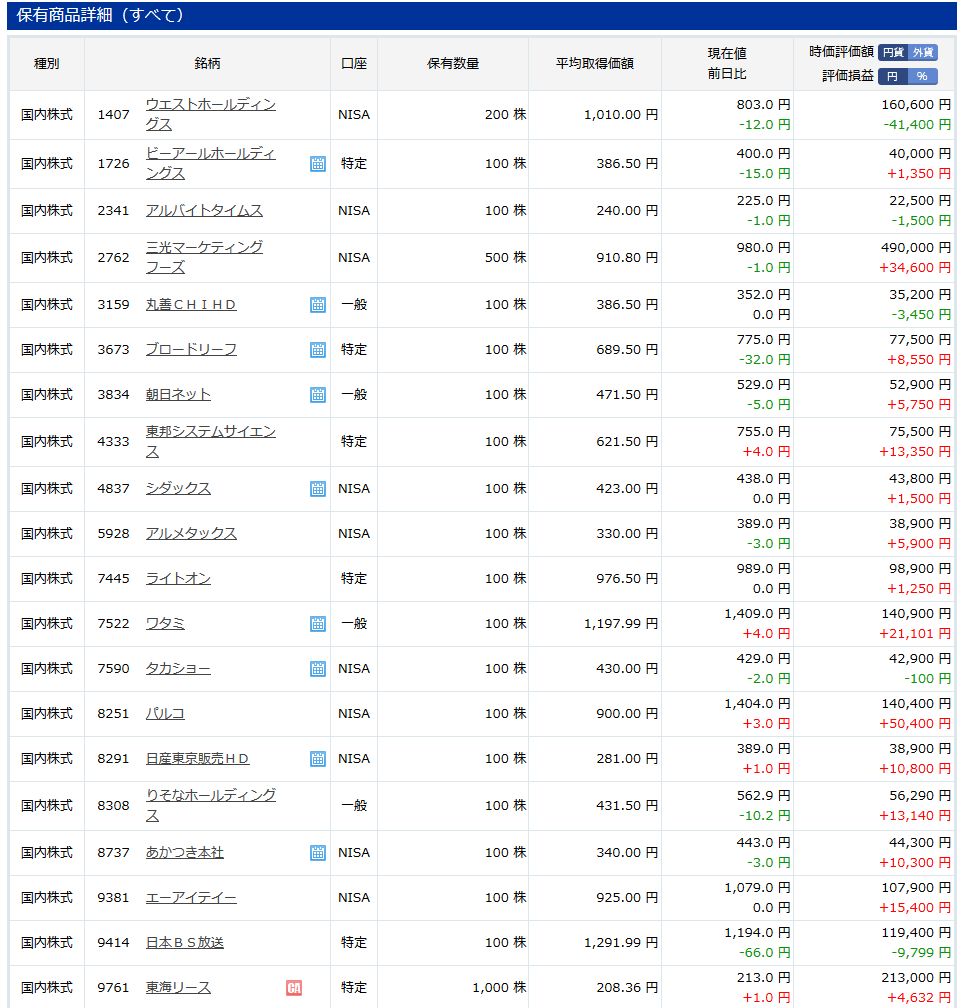
Task: Click the 保有数量 column header
Action: pos(453,64)
